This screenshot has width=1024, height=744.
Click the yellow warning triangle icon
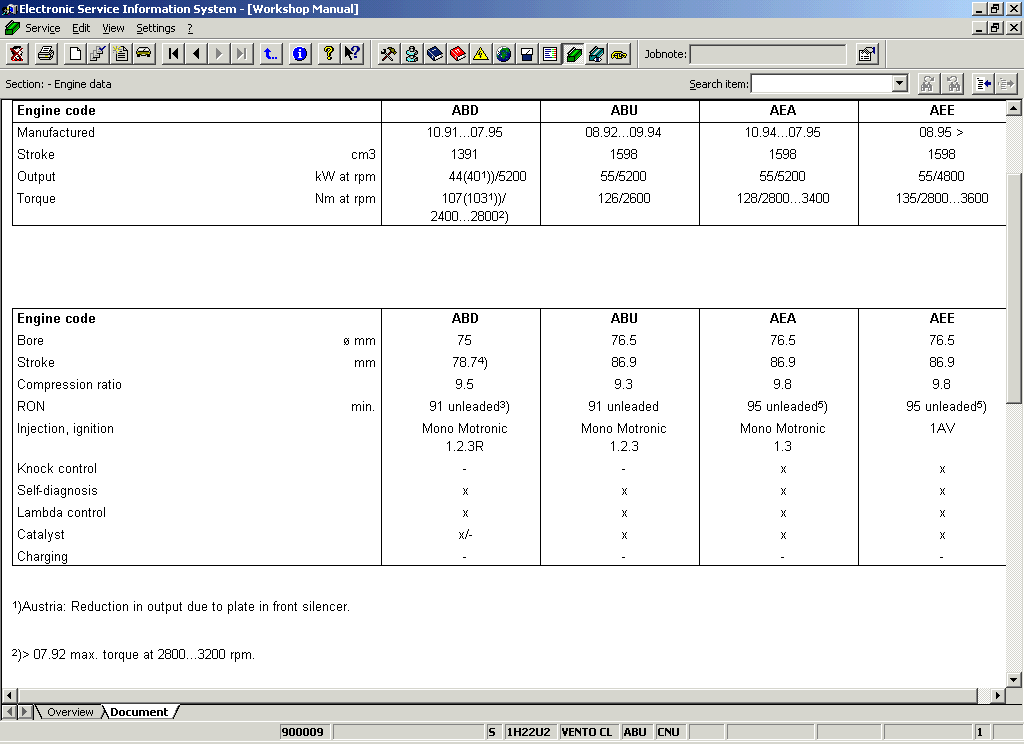(x=481, y=54)
